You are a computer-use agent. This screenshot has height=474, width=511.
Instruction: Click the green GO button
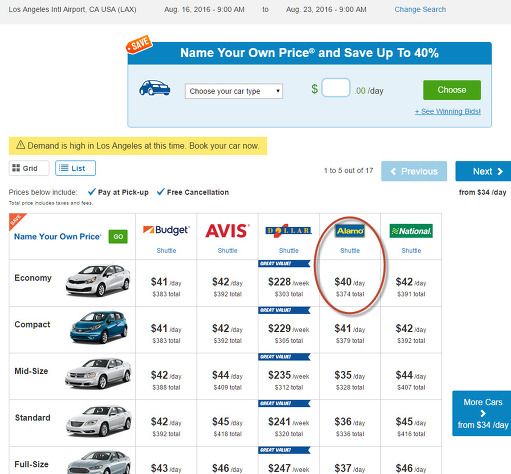point(118,237)
